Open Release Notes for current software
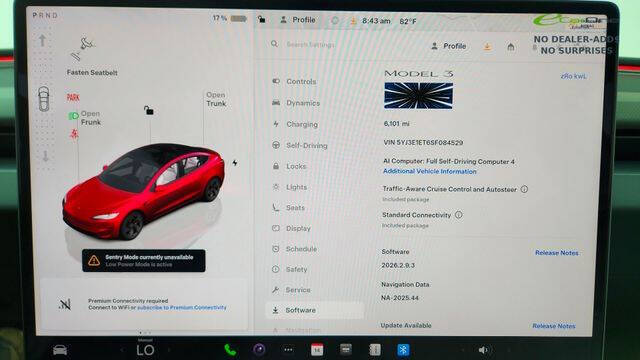Viewport: 640px width, 360px height. [x=557, y=253]
